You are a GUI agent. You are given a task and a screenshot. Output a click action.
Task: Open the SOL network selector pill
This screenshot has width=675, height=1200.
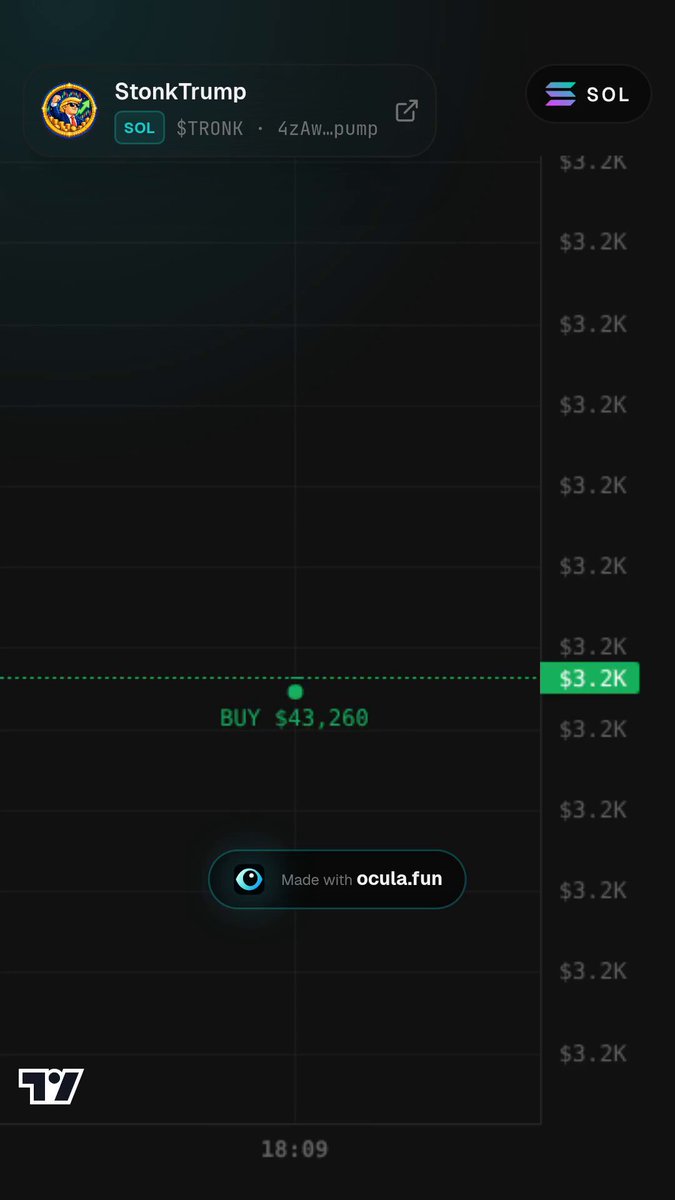click(x=588, y=95)
